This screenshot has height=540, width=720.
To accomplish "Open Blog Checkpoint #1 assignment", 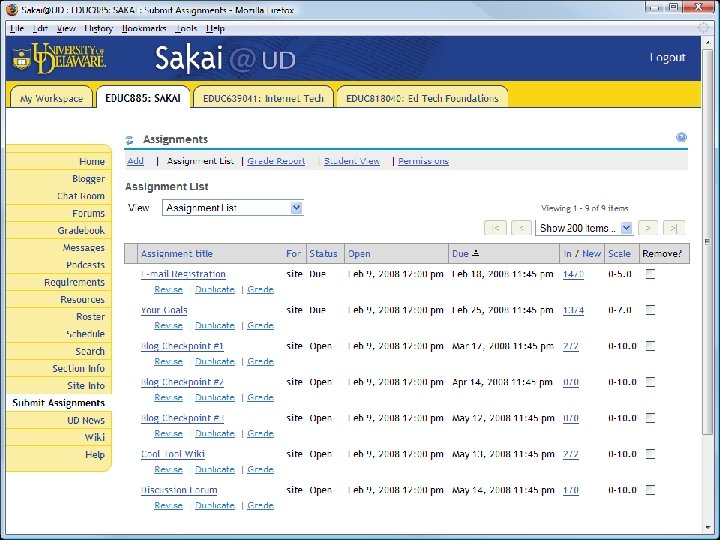I will point(182,346).
